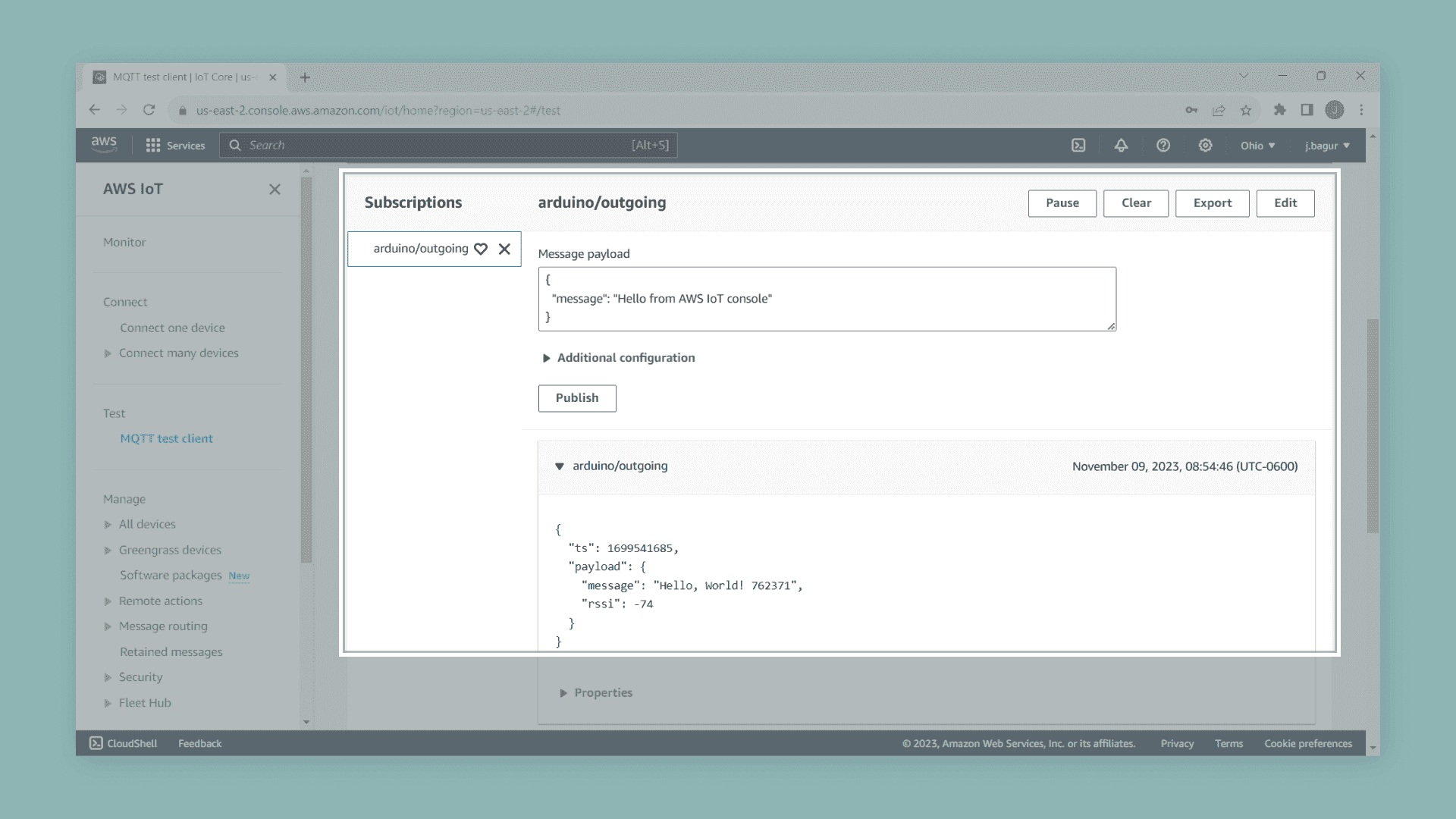
Task: Open the browser side panel icon
Action: click(1307, 110)
